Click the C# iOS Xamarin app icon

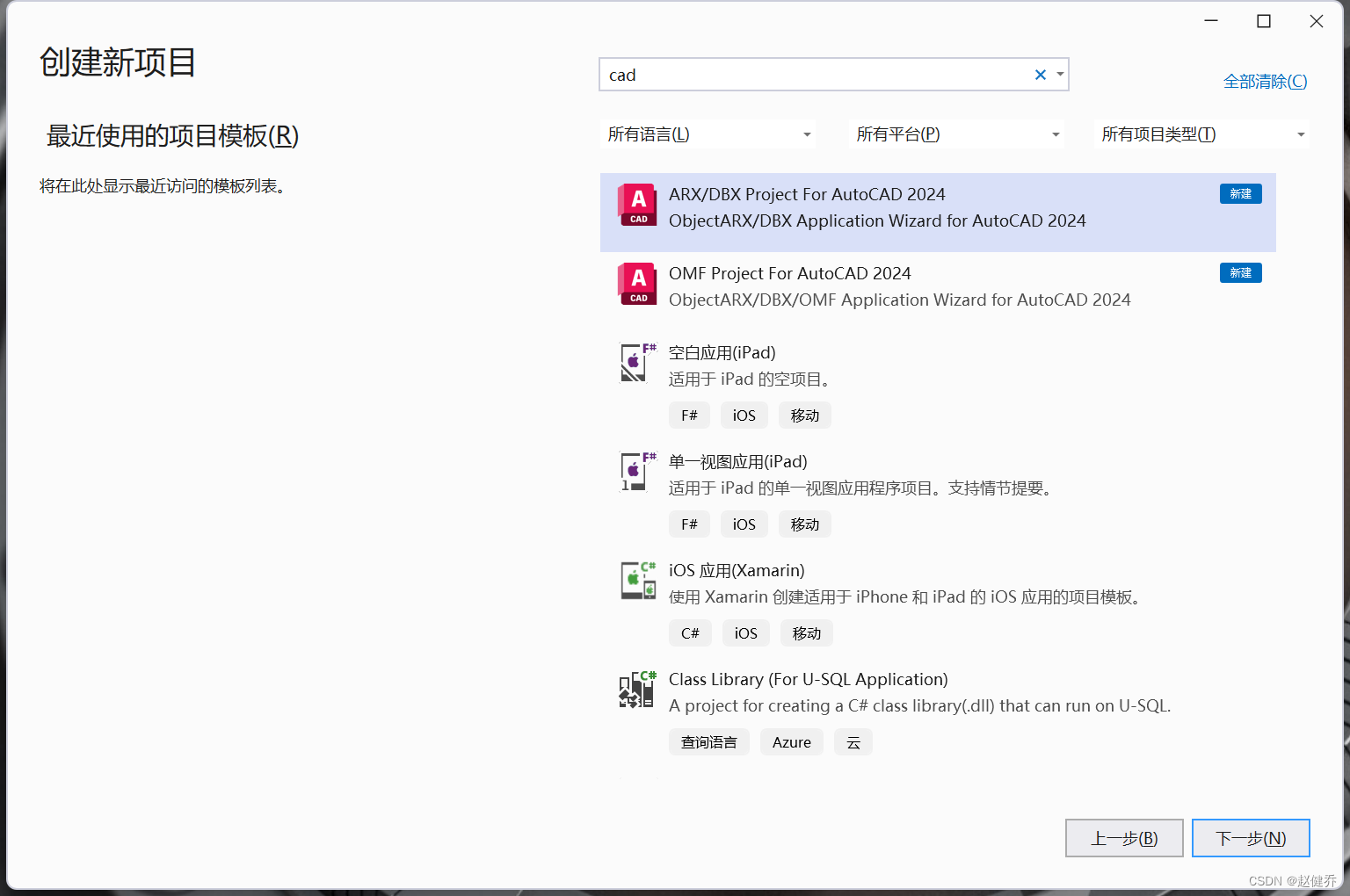[637, 581]
